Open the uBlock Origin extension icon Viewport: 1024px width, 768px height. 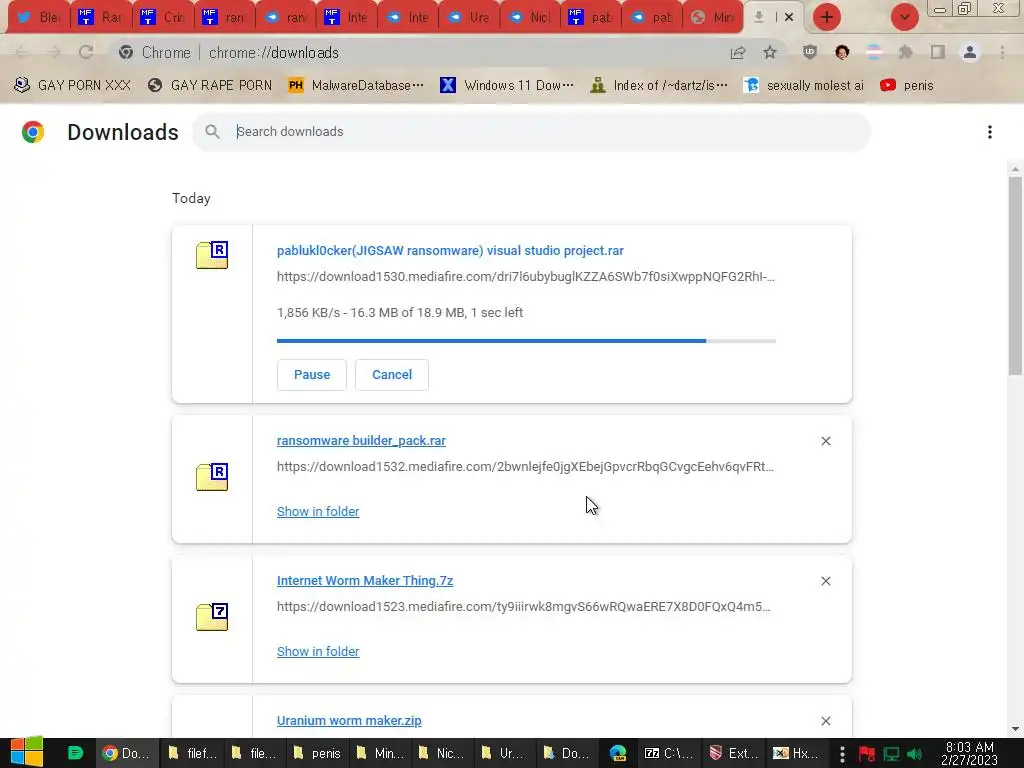810,52
